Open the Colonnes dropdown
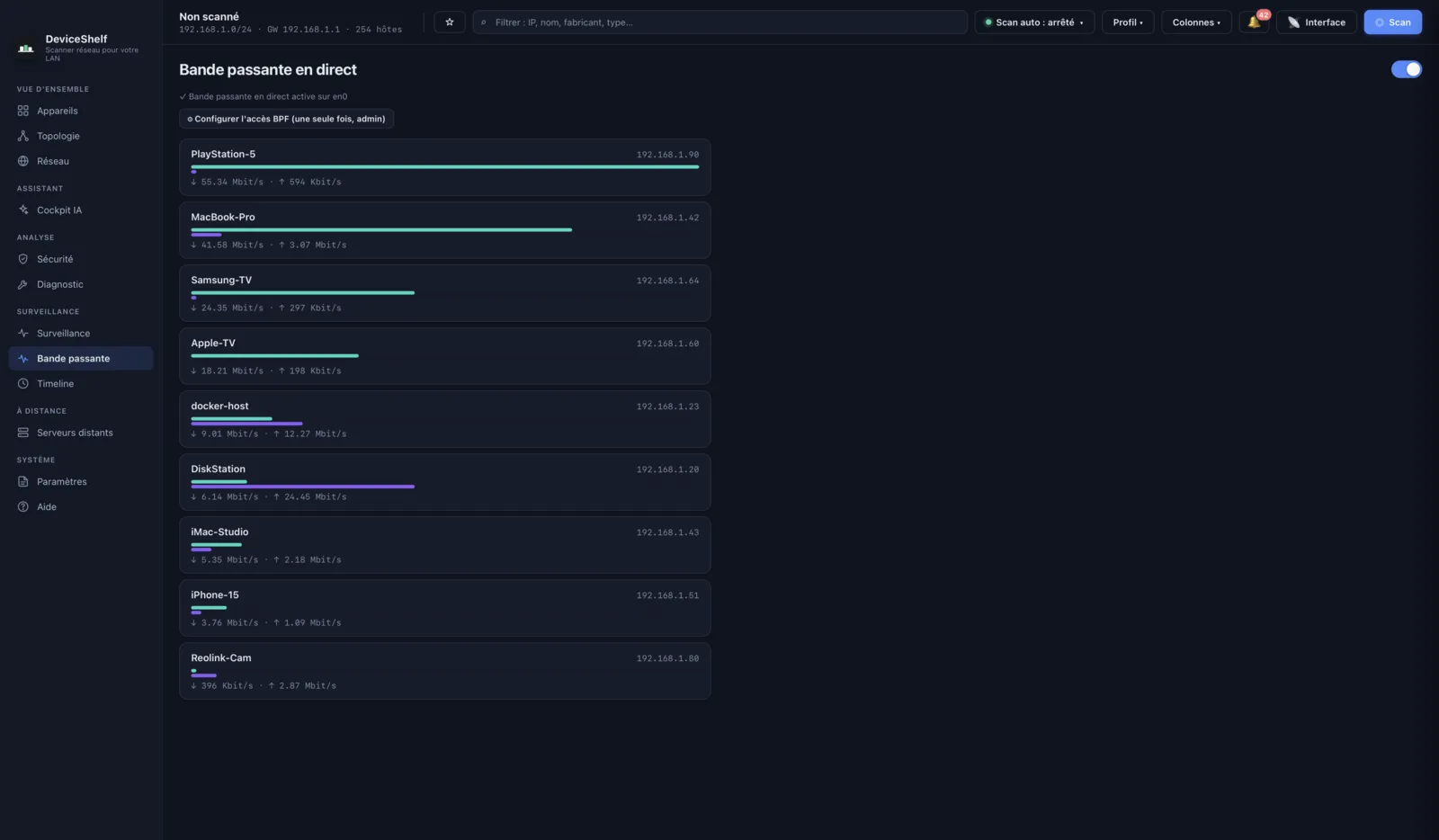 pos(1196,22)
